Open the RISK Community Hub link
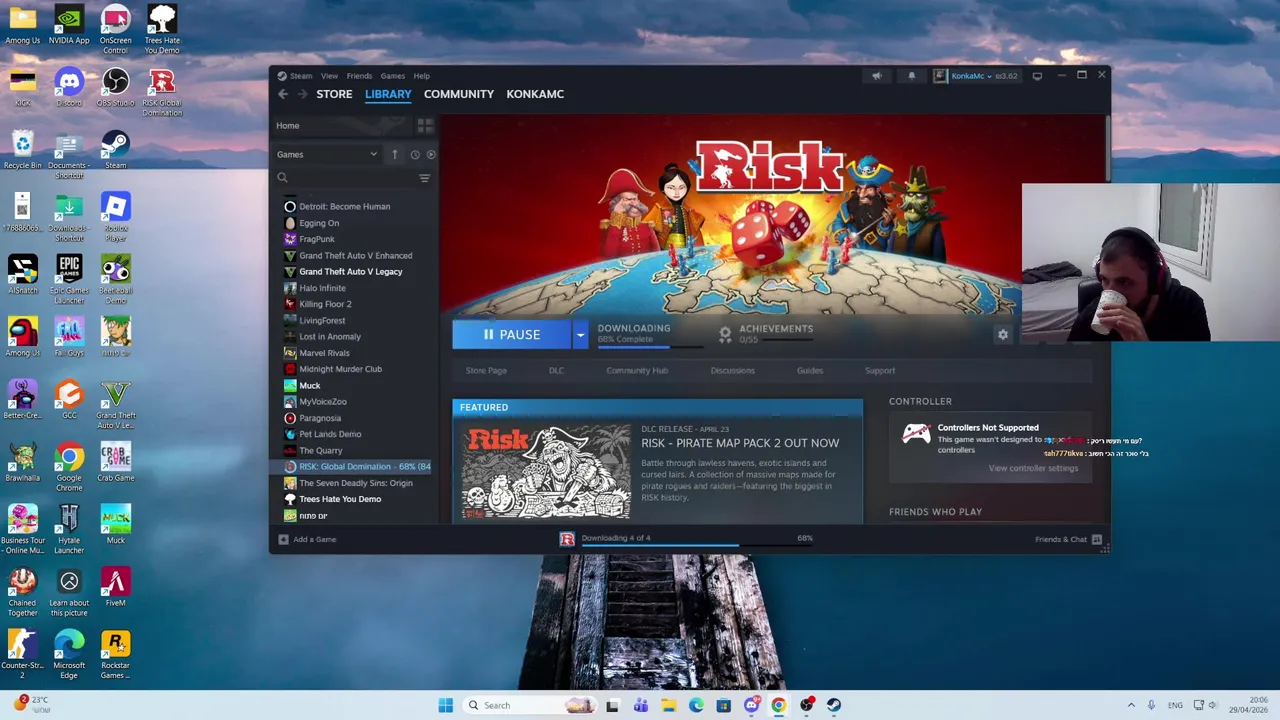This screenshot has width=1280, height=720. pos(637,371)
